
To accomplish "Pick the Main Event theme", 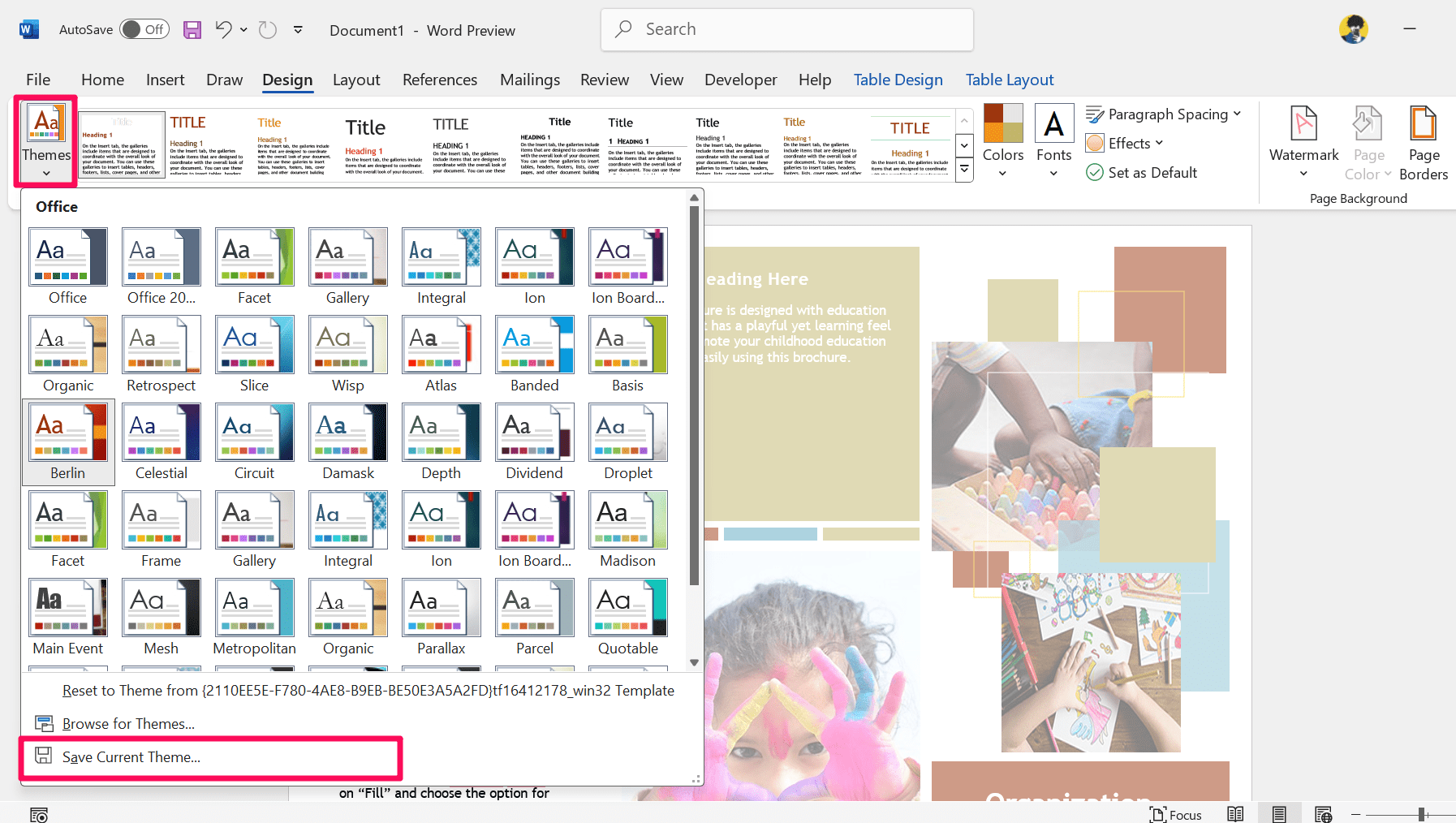I will pyautogui.click(x=68, y=618).
